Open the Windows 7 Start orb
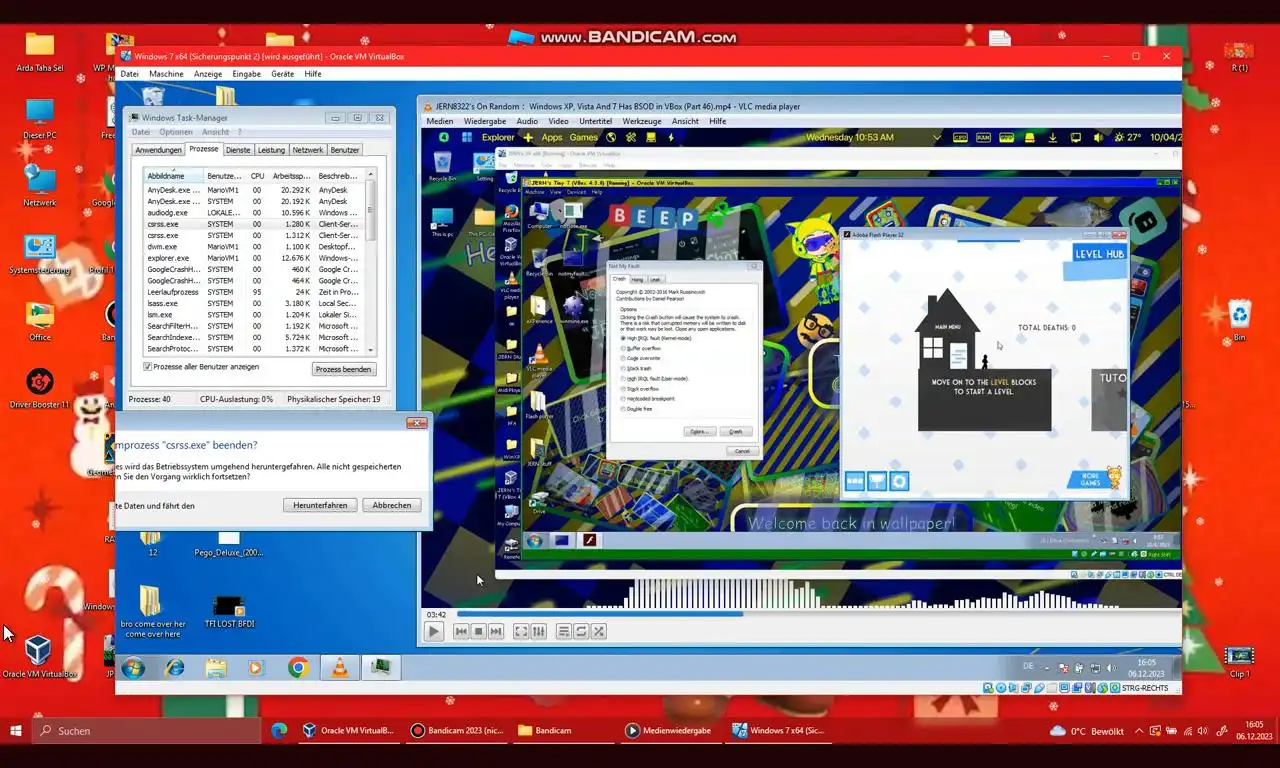 (x=133, y=667)
